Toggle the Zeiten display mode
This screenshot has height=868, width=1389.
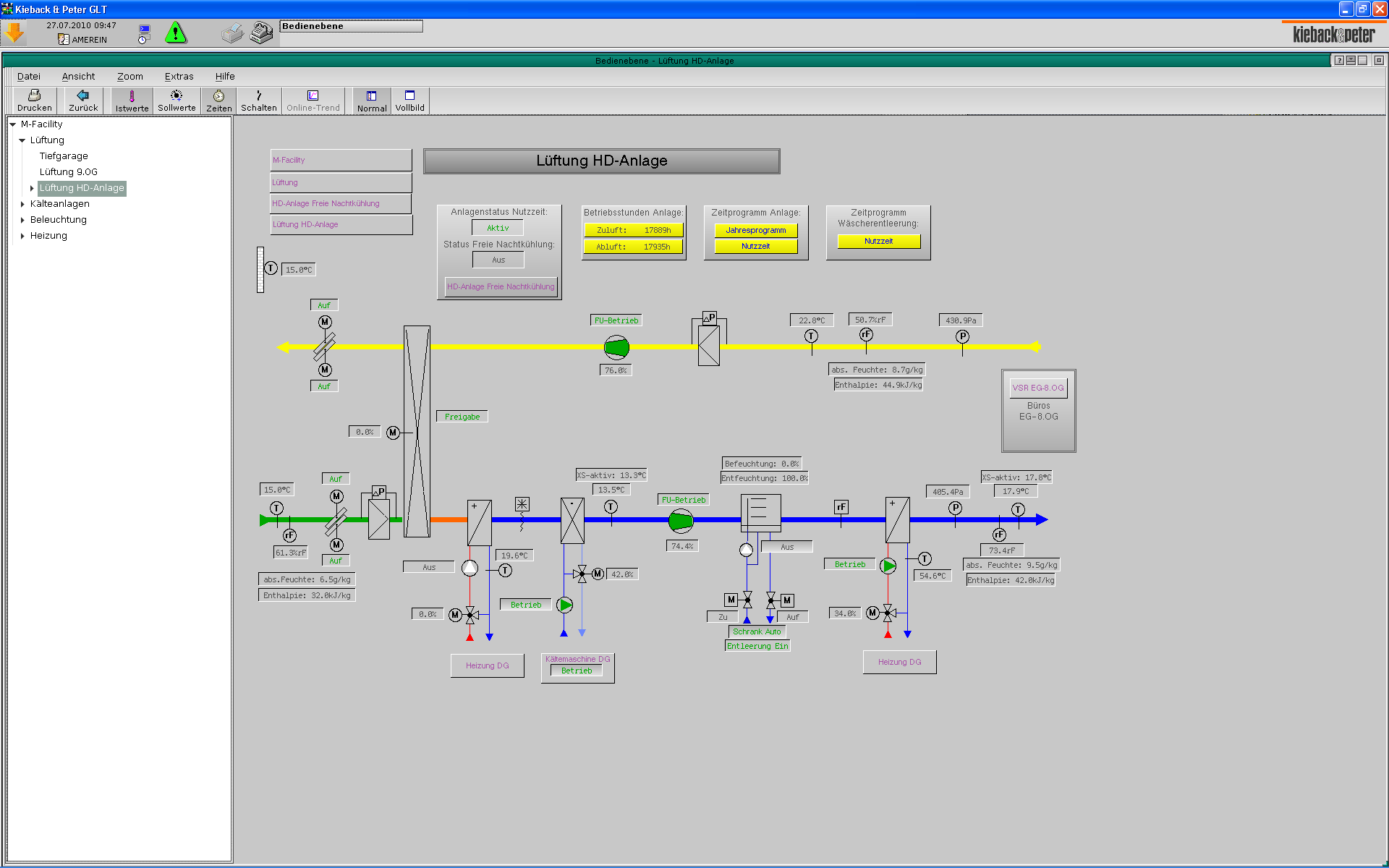(218, 101)
